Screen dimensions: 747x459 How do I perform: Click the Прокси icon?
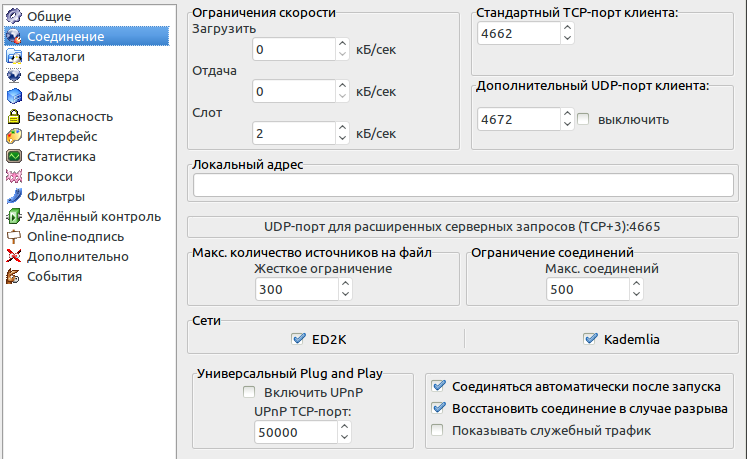pyautogui.click(x=14, y=176)
